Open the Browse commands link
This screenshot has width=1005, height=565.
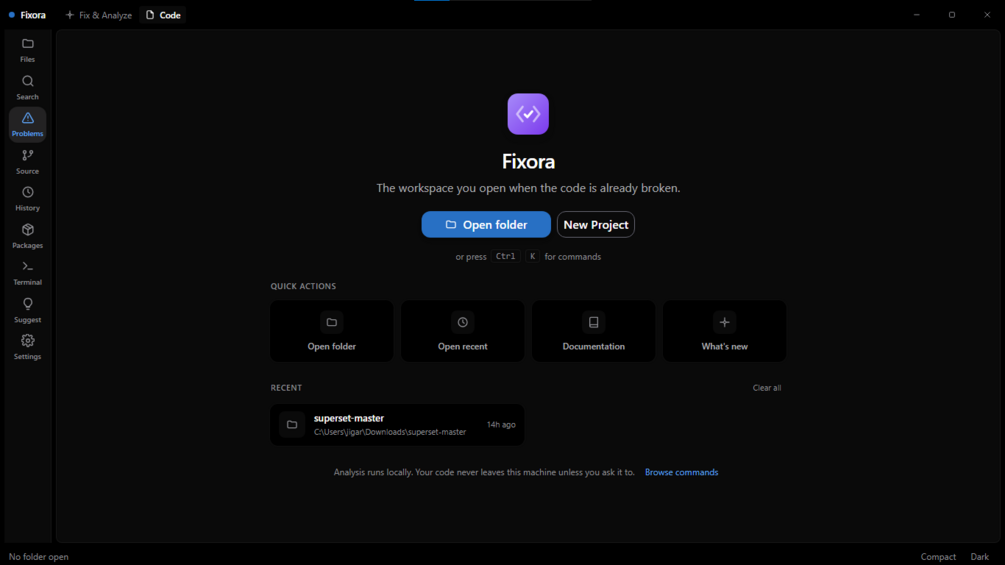(x=681, y=472)
